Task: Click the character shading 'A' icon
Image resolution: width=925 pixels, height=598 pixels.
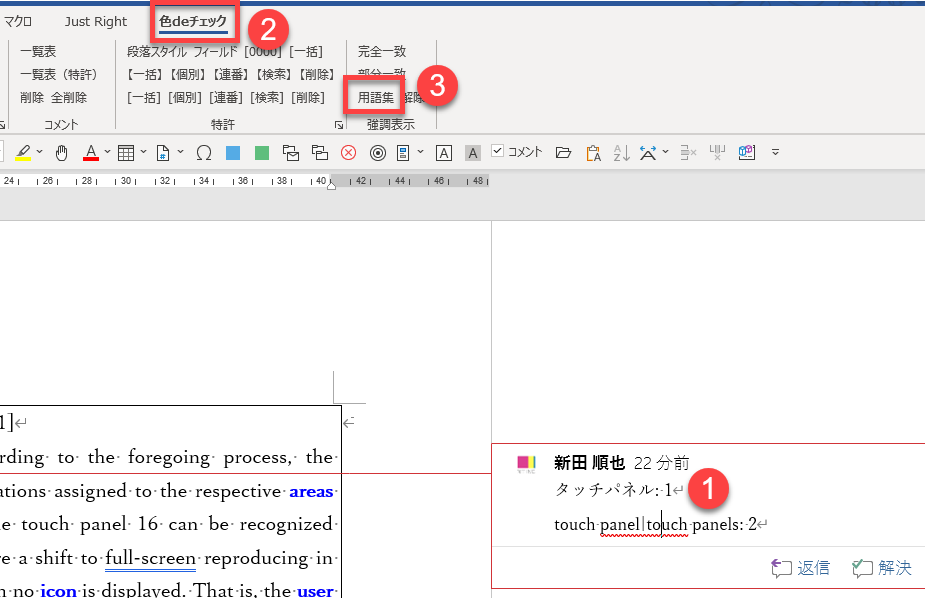Action: click(x=473, y=153)
